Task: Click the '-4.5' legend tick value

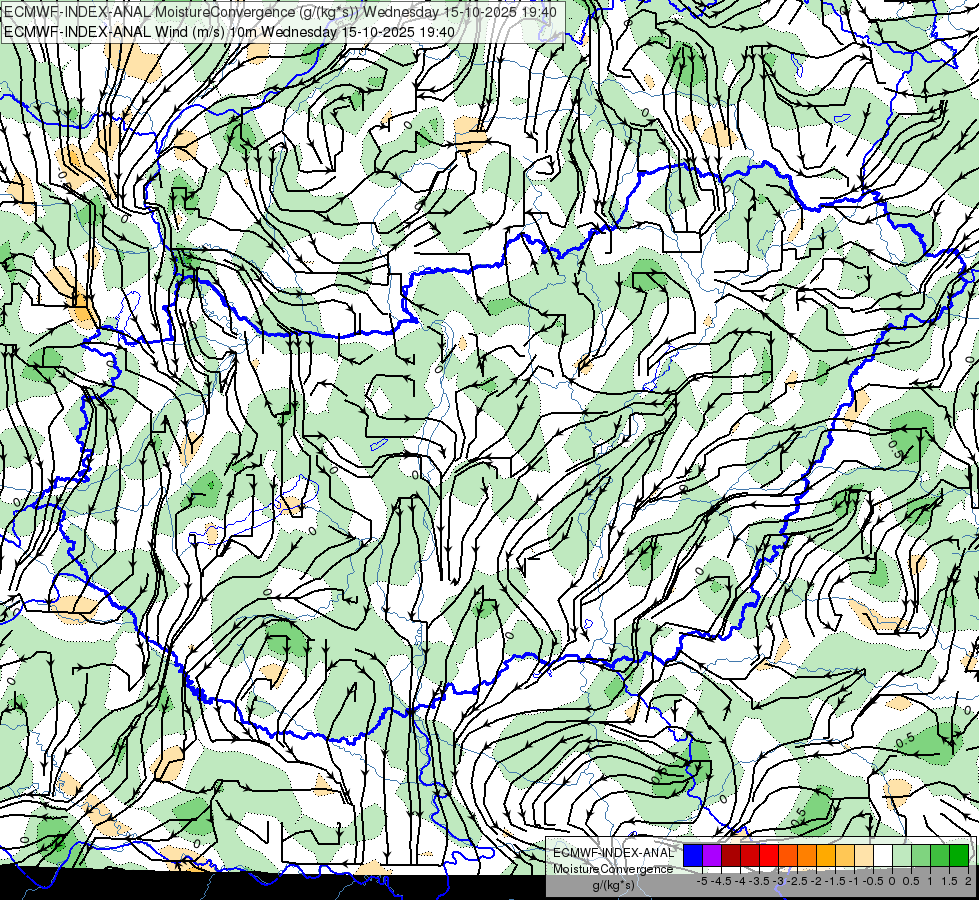Action: coord(721,881)
